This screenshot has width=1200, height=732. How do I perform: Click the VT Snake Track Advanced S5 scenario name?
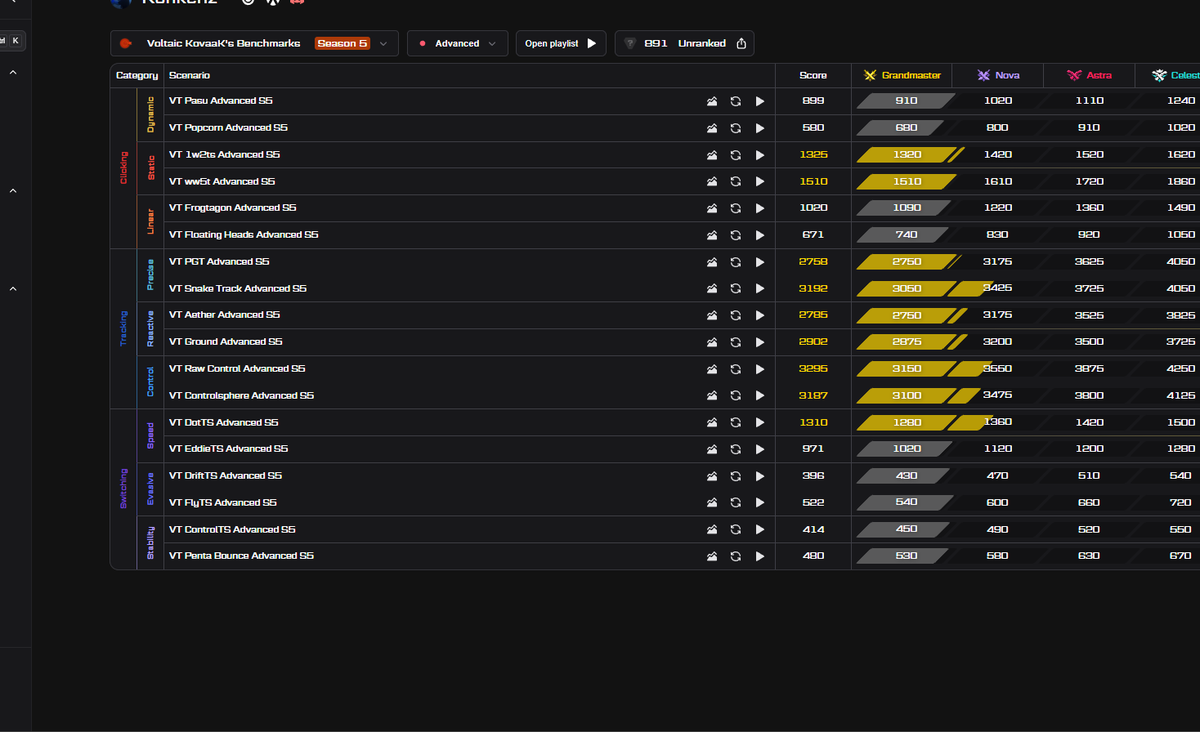click(x=238, y=289)
